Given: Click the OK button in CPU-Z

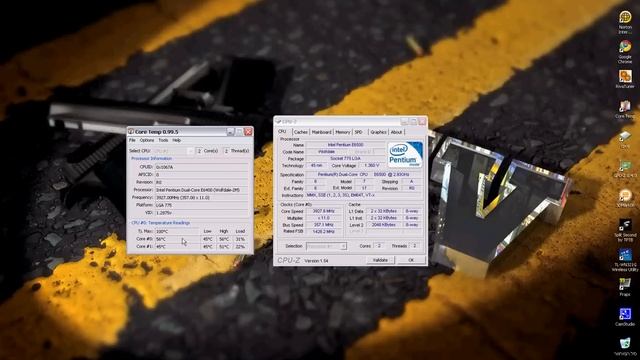Looking at the screenshot, I should click(x=411, y=260).
